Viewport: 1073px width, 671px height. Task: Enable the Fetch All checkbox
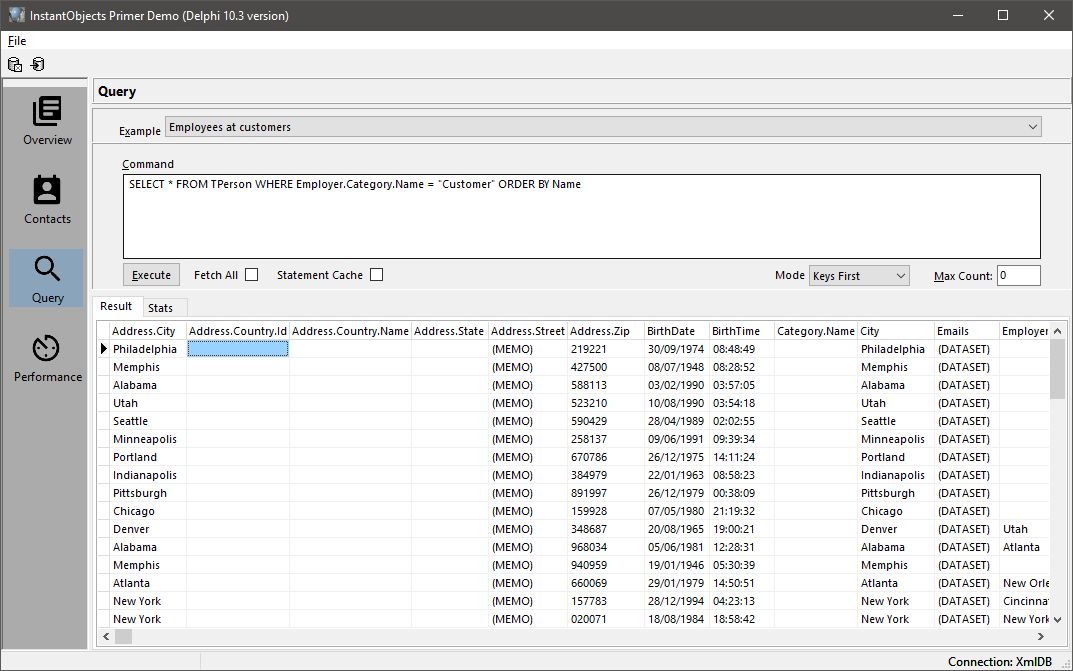(250, 274)
